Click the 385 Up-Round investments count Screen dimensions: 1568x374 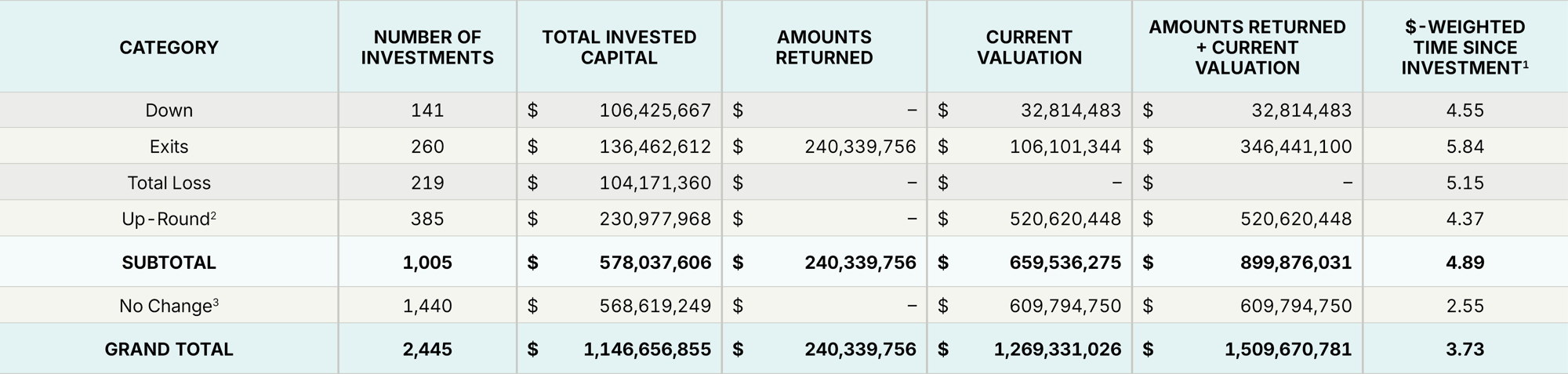[427, 219]
